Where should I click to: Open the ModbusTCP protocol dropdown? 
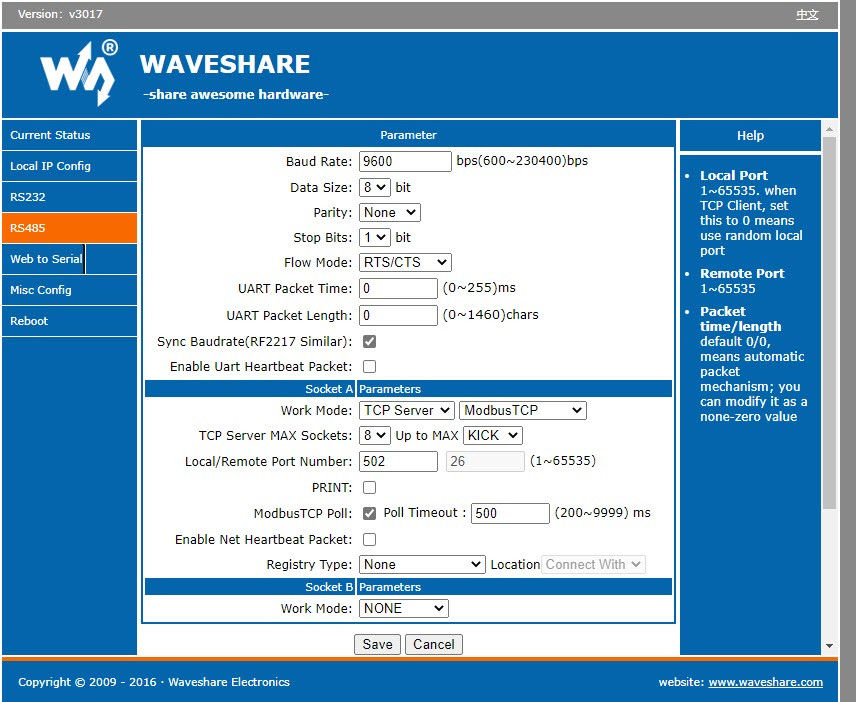(522, 410)
